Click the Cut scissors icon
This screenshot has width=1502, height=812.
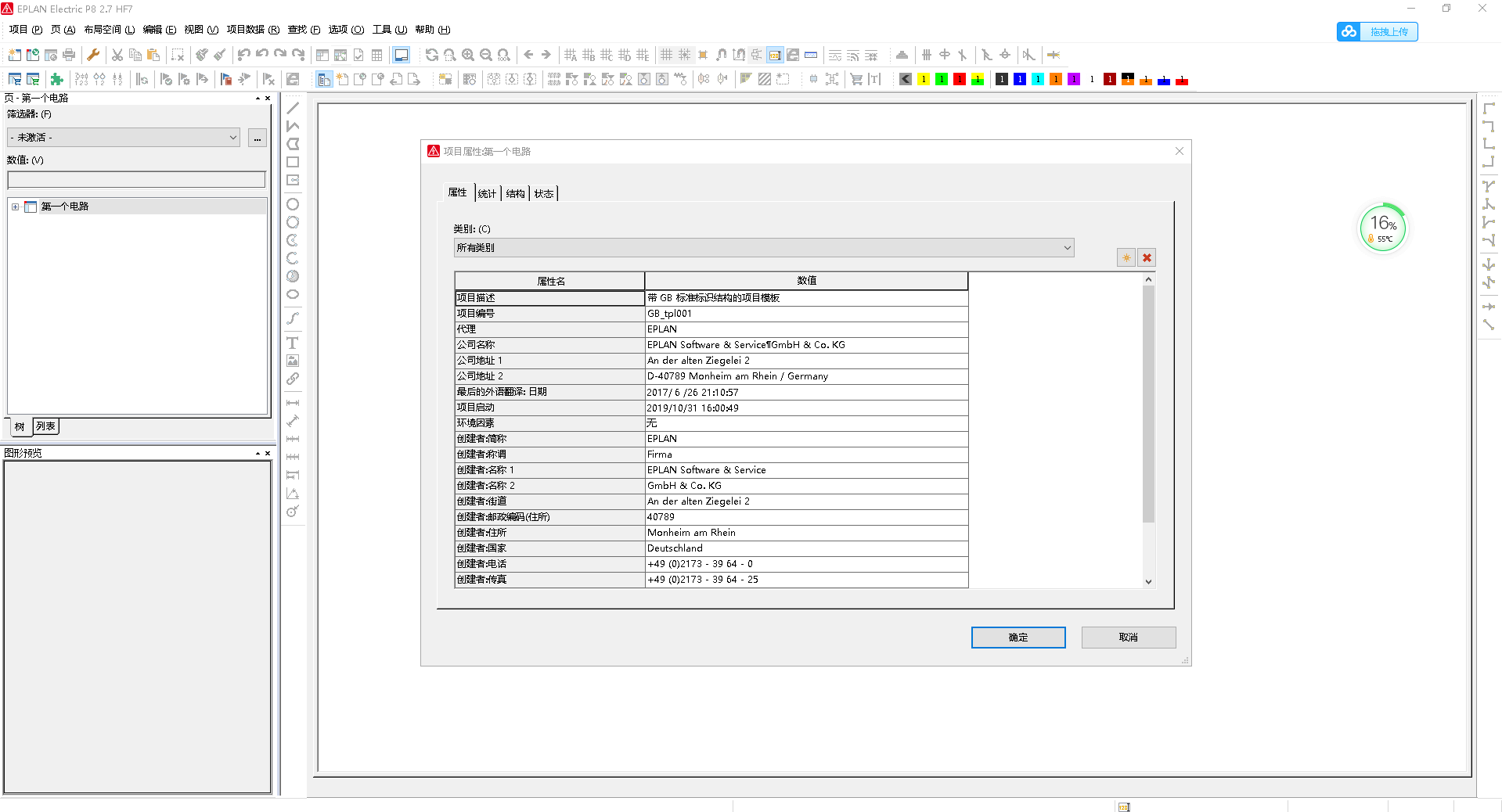coord(117,55)
